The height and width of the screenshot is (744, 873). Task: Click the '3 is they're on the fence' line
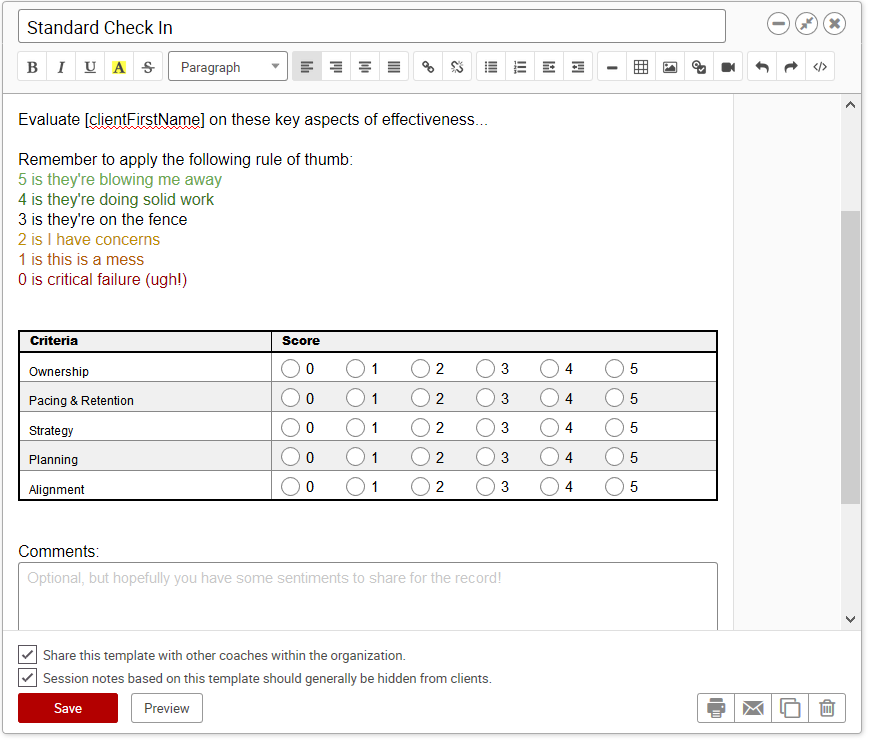(x=102, y=219)
